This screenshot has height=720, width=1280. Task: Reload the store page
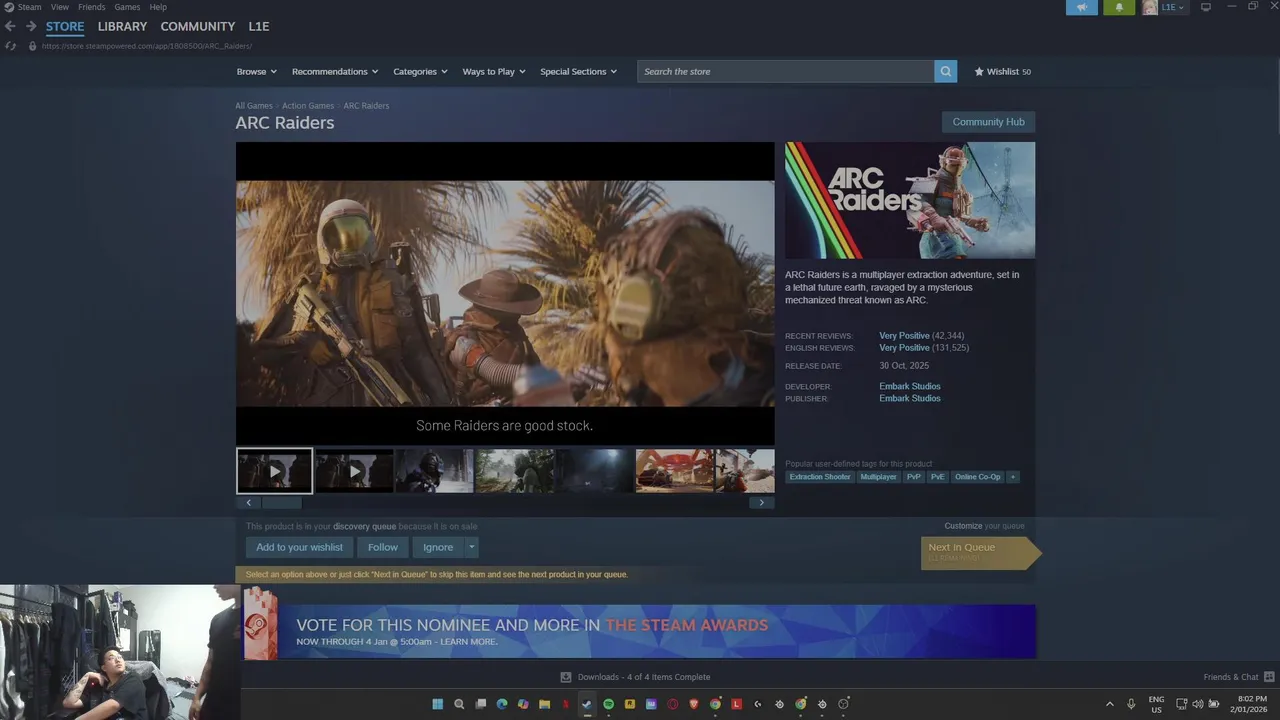coord(10,46)
